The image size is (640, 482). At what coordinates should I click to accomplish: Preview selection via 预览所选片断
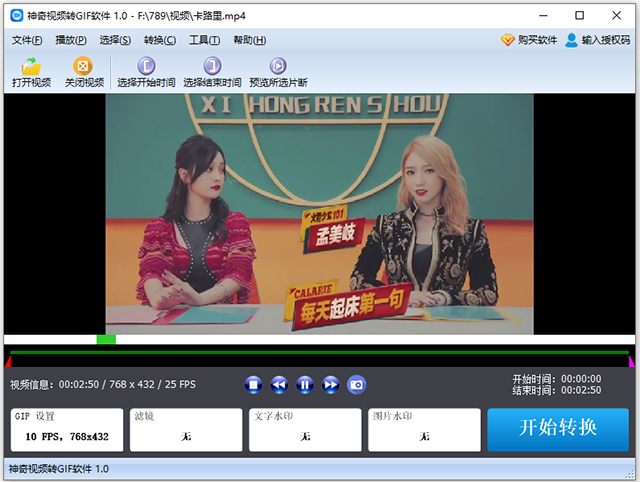click(278, 72)
